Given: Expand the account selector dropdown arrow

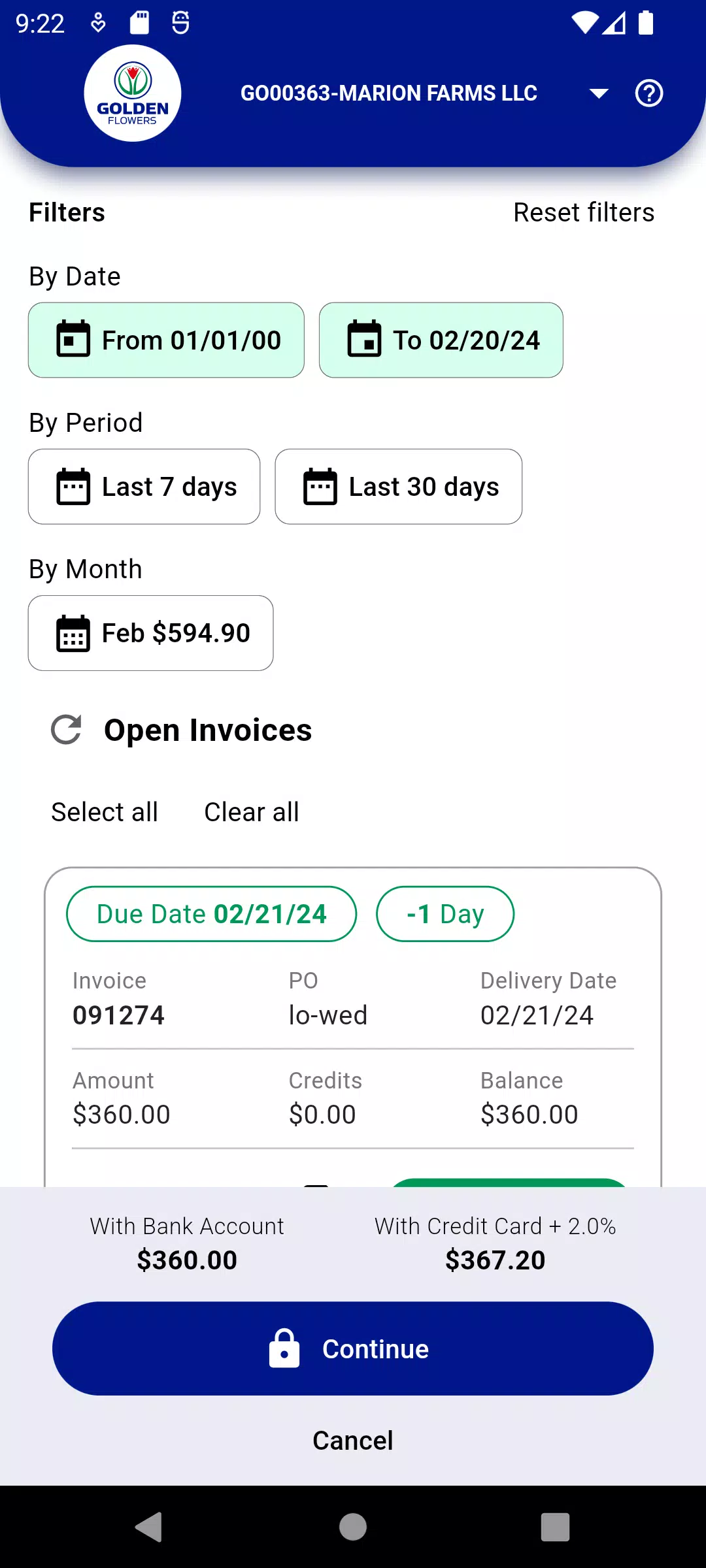Looking at the screenshot, I should click(599, 93).
